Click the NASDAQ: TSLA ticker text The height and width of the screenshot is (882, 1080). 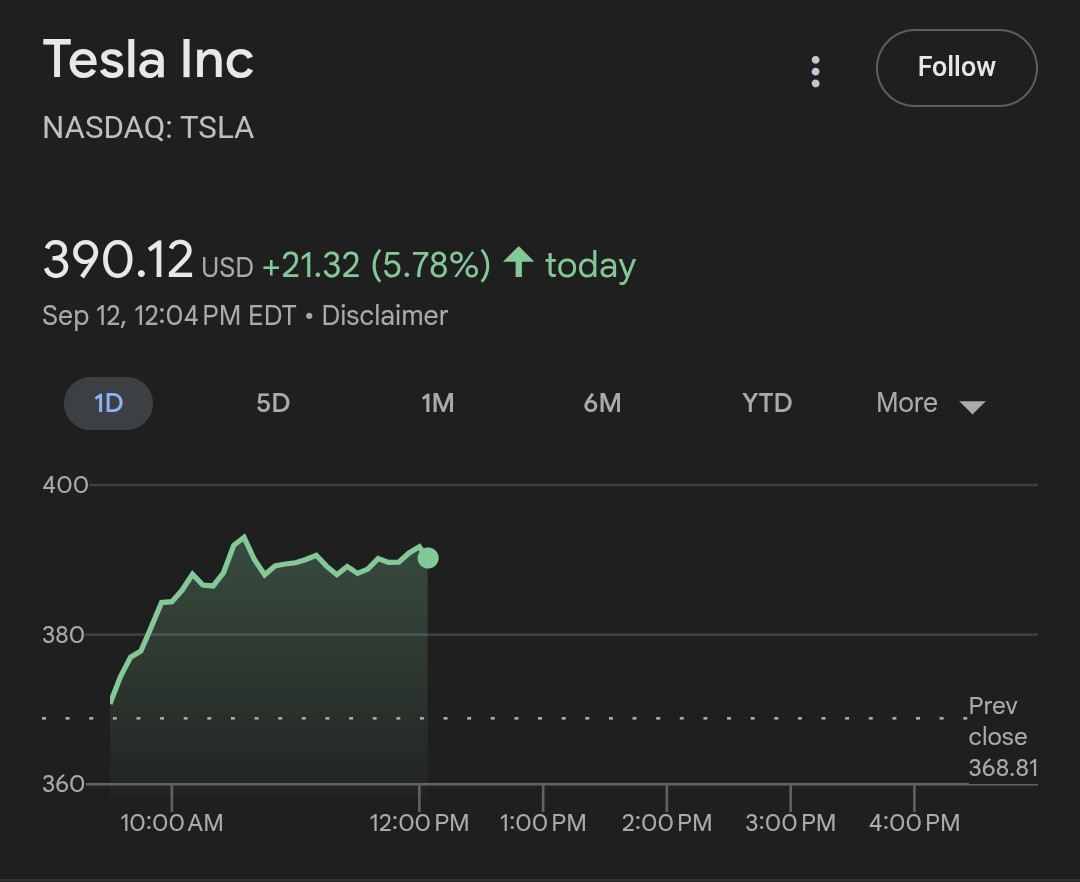click(x=148, y=128)
